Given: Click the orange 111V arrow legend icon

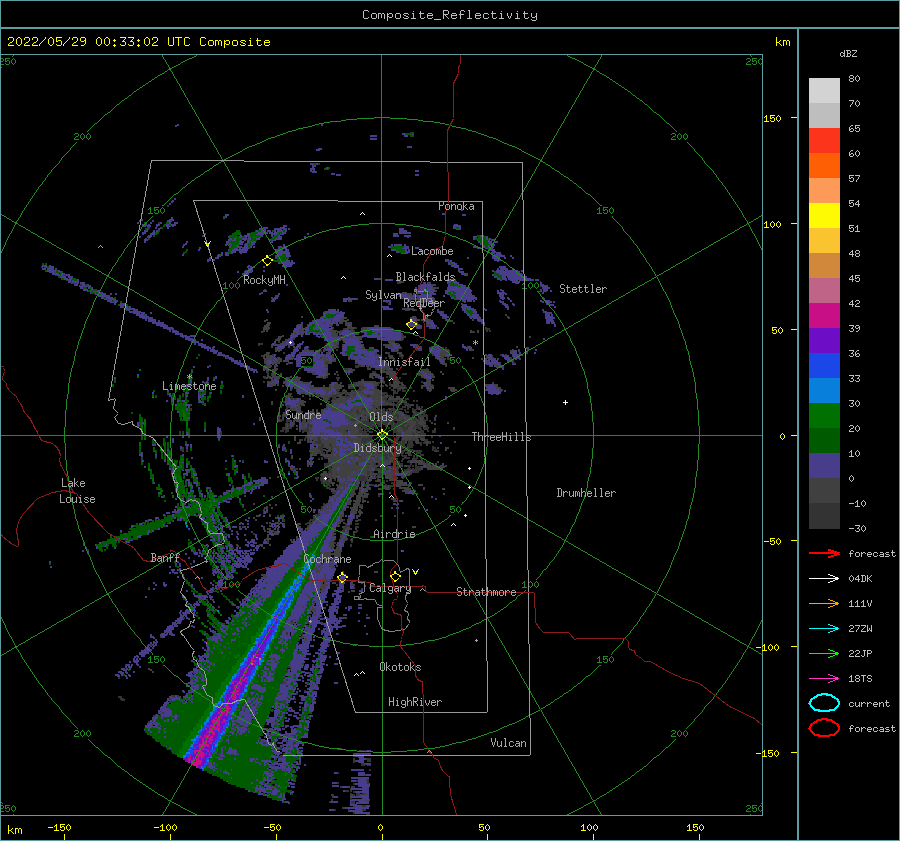Looking at the screenshot, I should pyautogui.click(x=824, y=603).
